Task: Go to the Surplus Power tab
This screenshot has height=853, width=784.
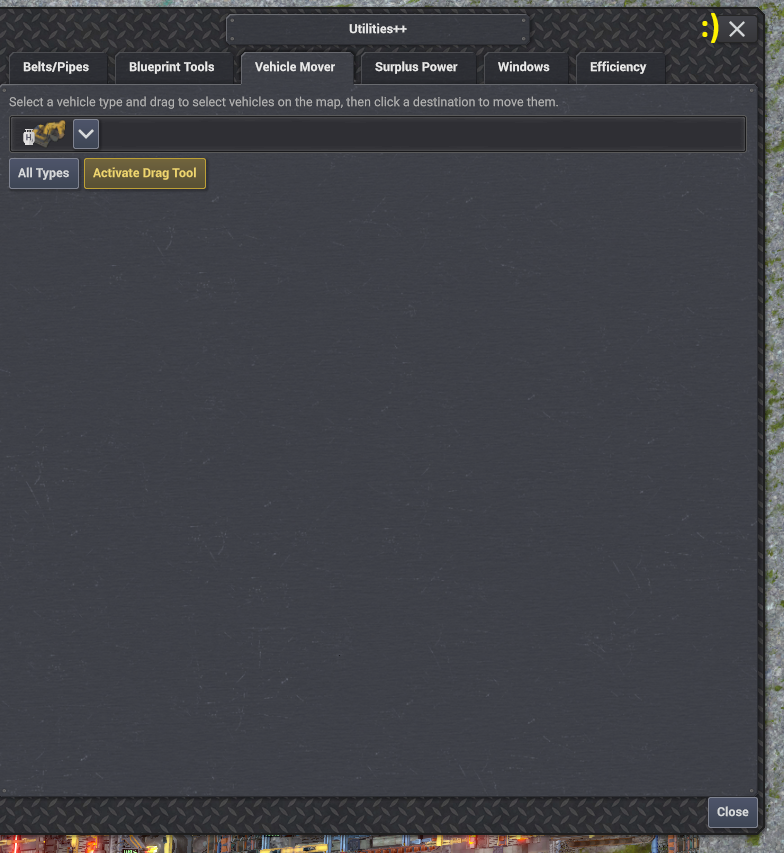Action: (x=416, y=67)
